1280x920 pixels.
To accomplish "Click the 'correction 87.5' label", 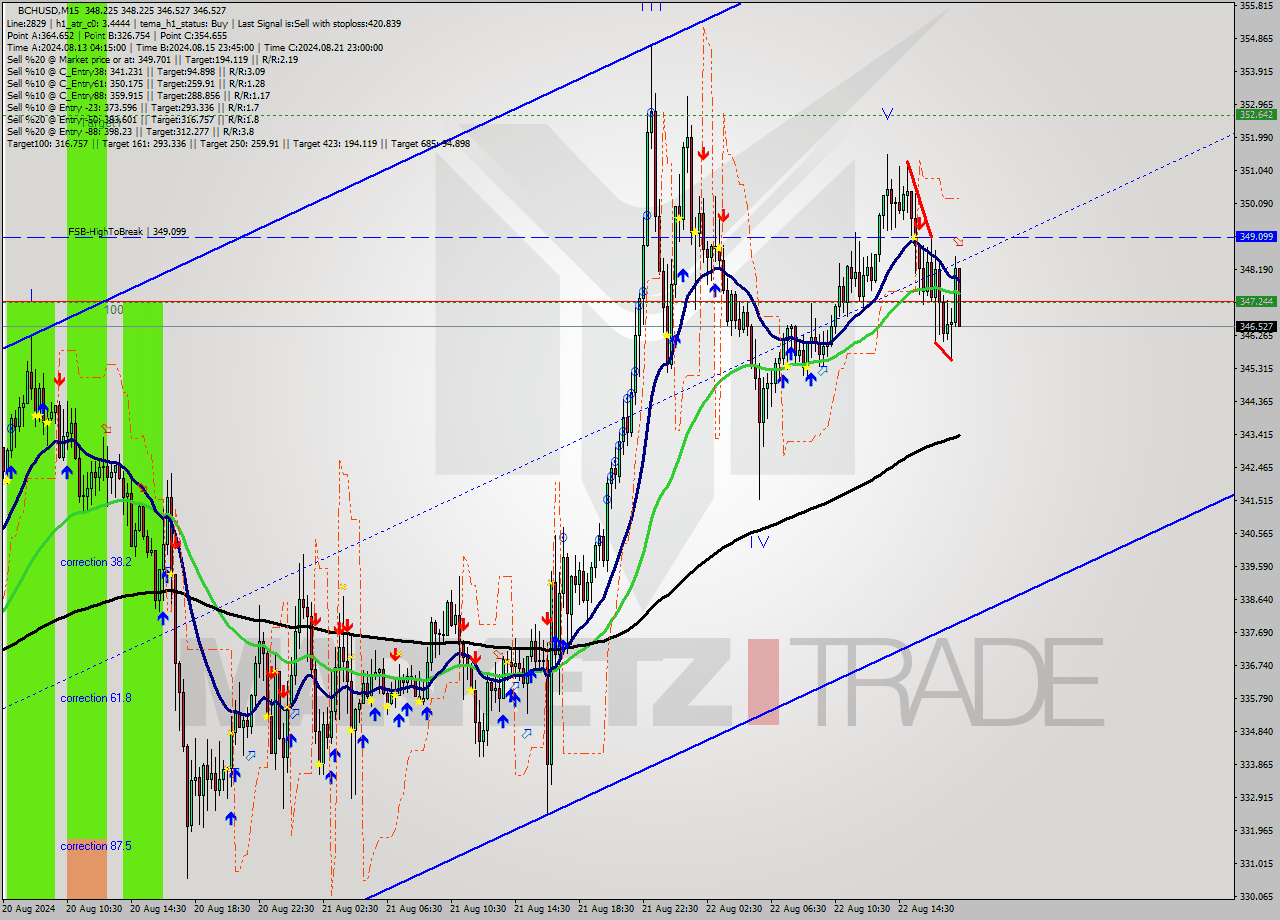I will 96,846.
